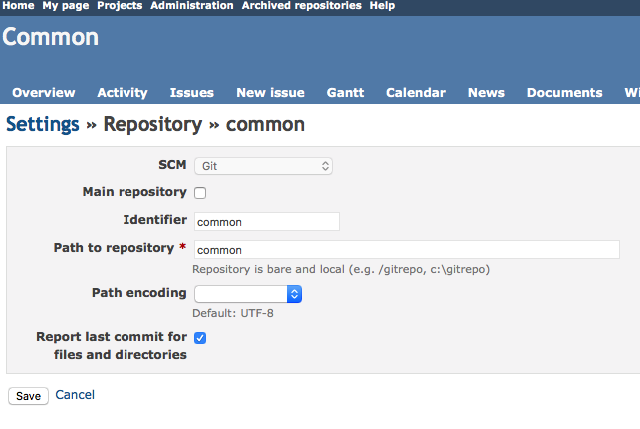This screenshot has height=429, width=640.
Task: Open the SCM Git dropdown
Action: 263,166
